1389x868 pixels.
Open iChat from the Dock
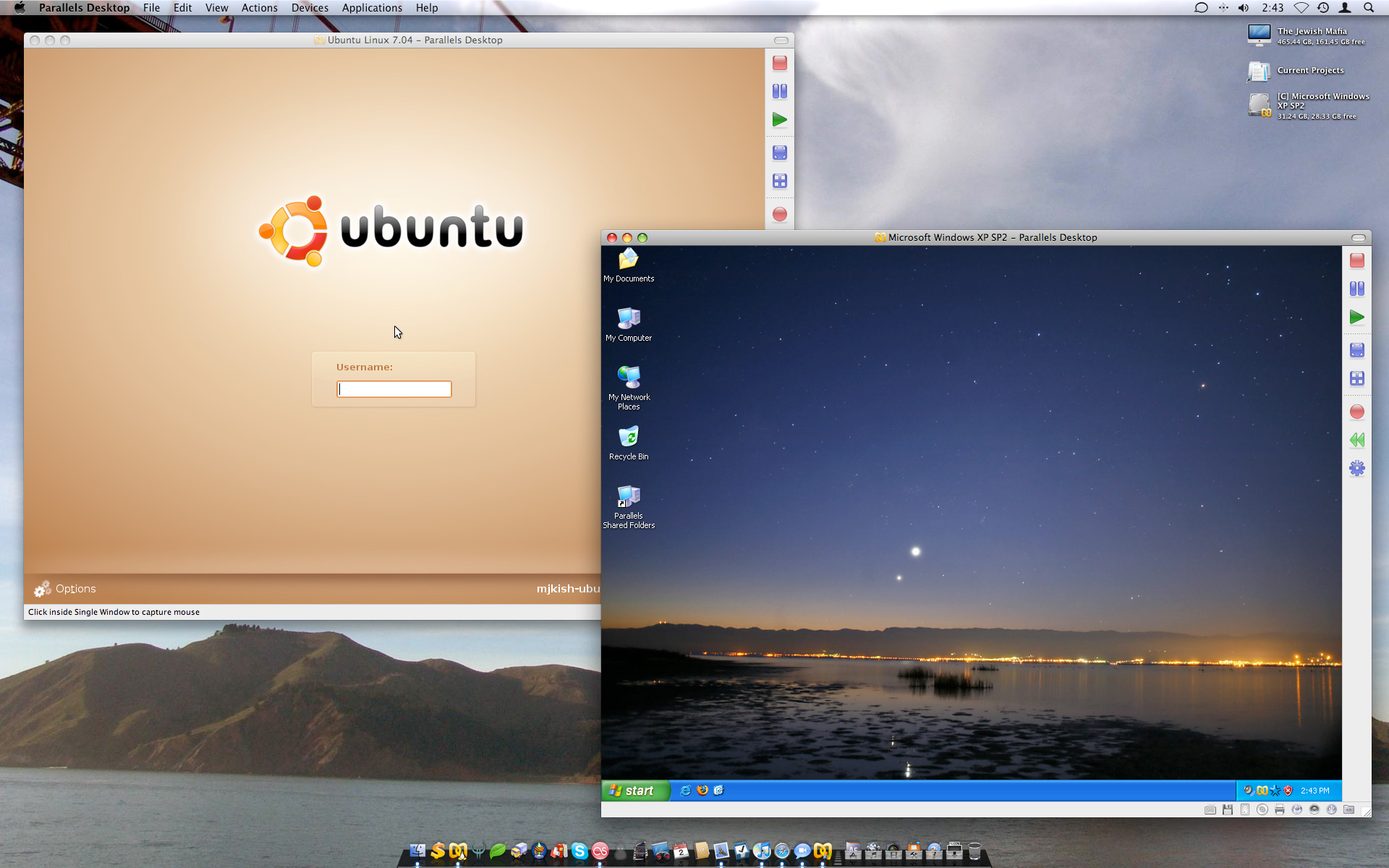(802, 851)
